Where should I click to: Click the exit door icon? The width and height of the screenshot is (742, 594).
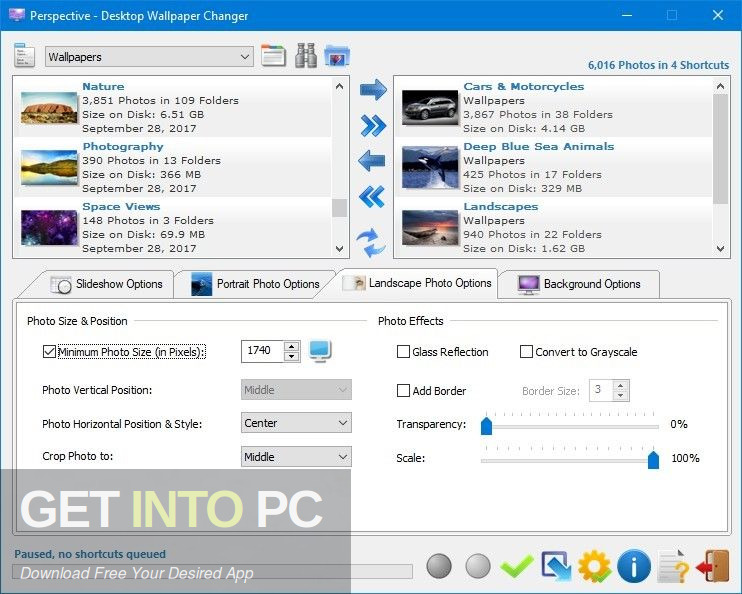[x=712, y=566]
